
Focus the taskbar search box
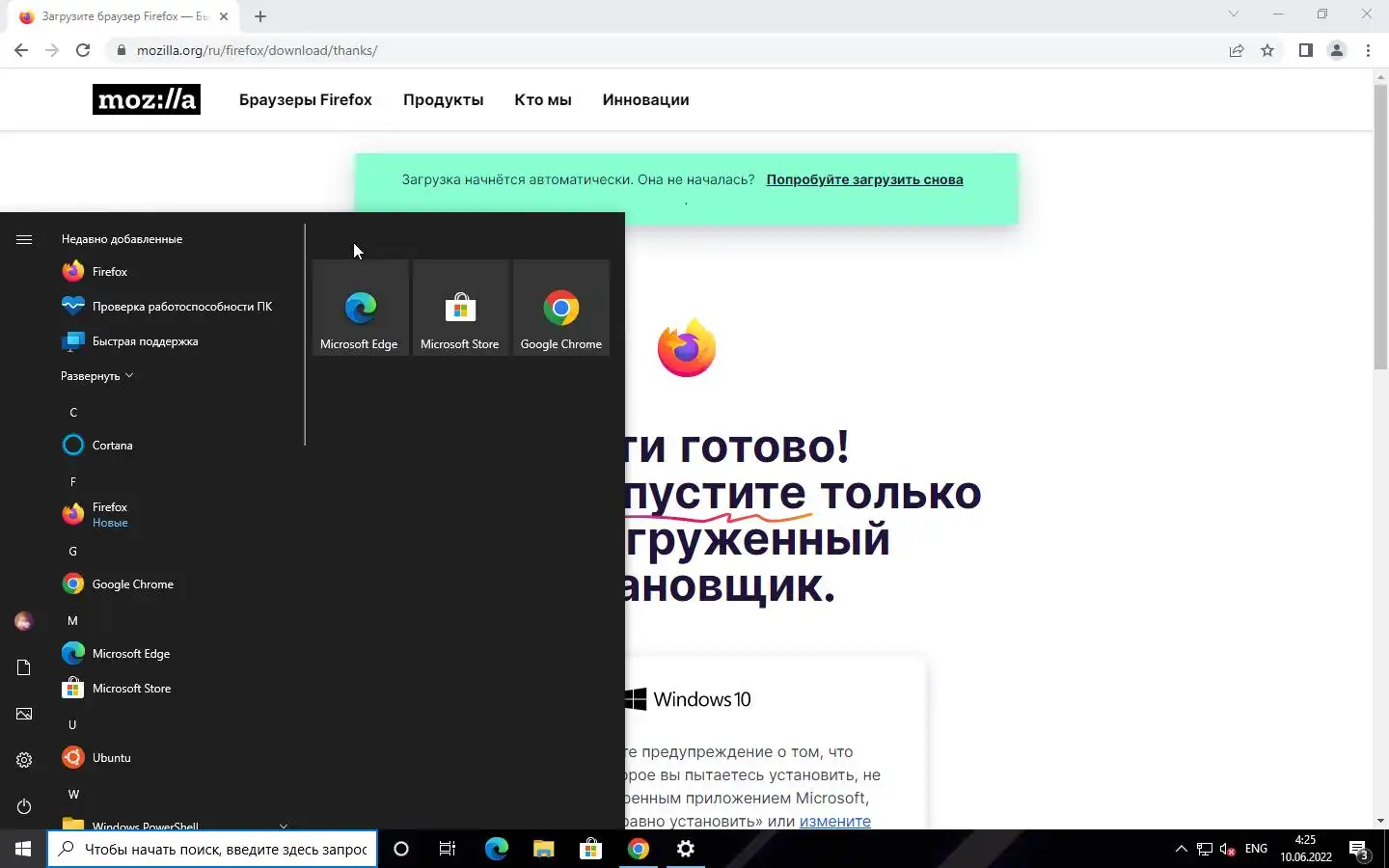click(212, 849)
